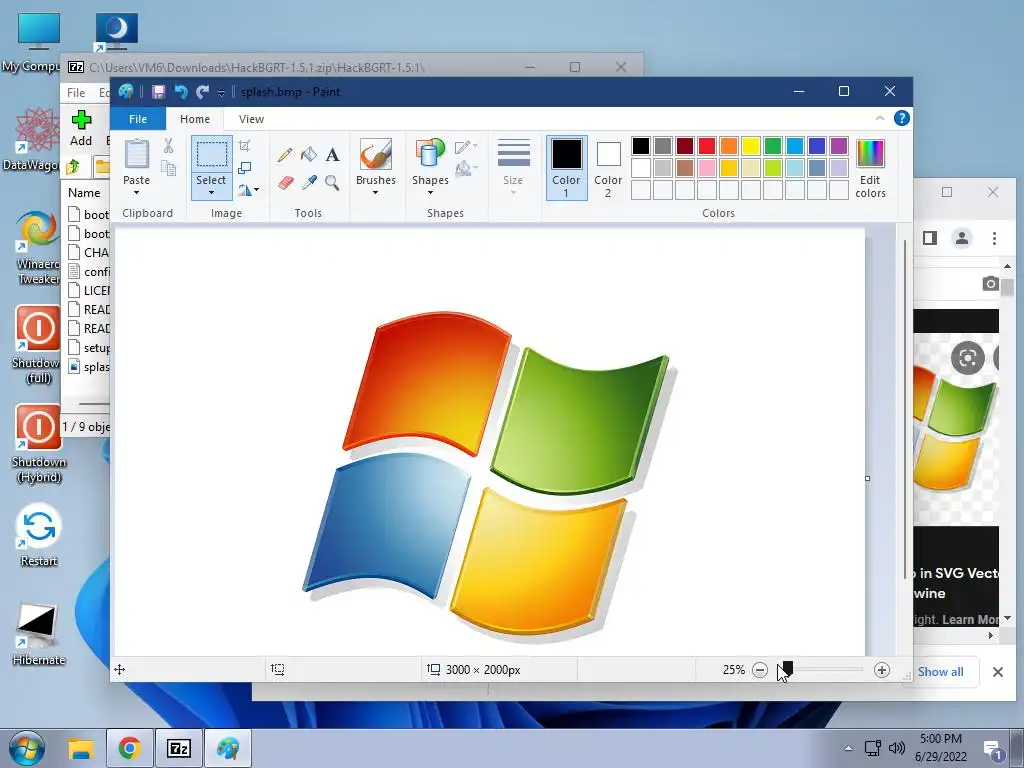This screenshot has width=1024, height=768.
Task: Choose the pink color swatch
Action: [707, 168]
